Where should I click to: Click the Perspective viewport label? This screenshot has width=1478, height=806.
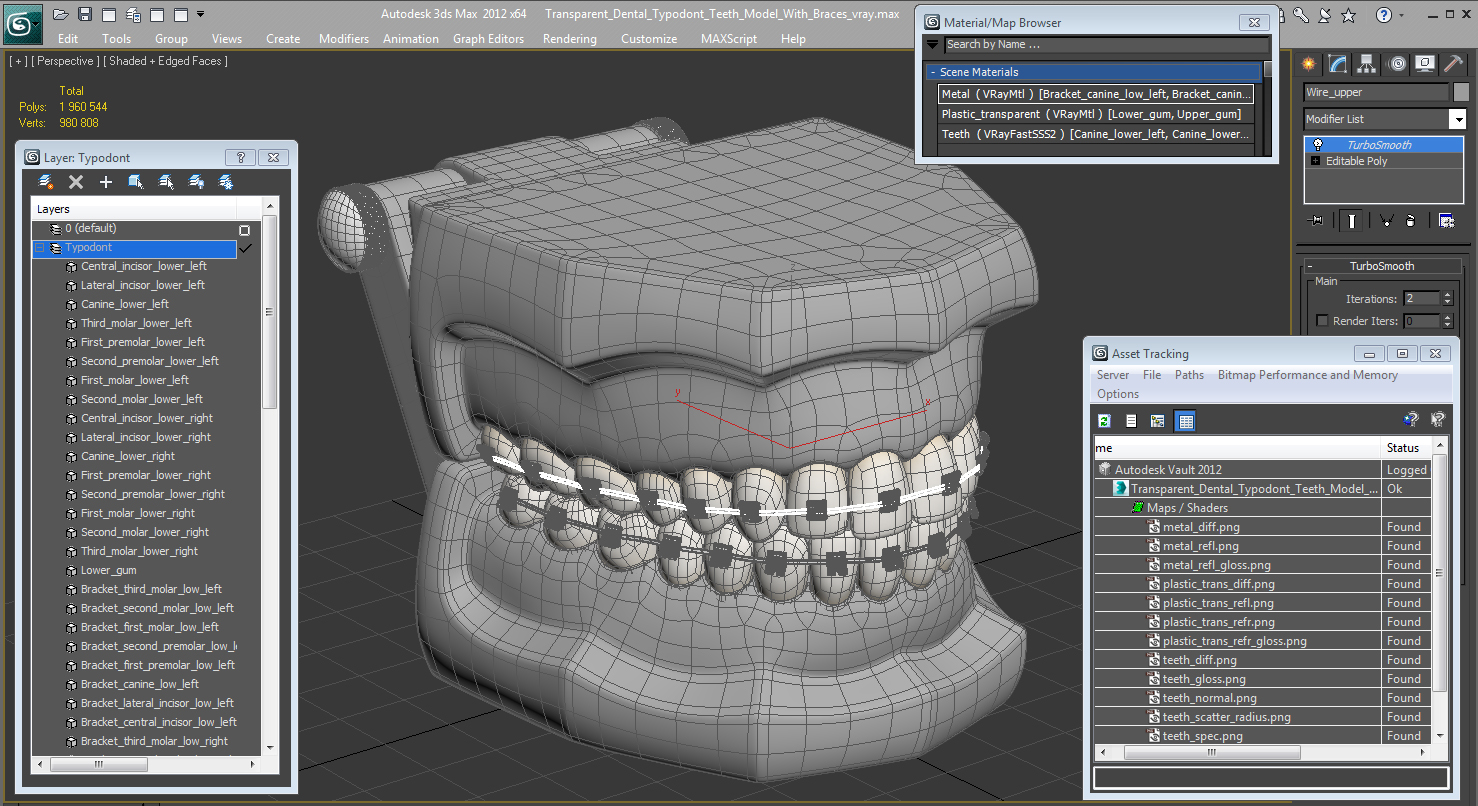(63, 61)
